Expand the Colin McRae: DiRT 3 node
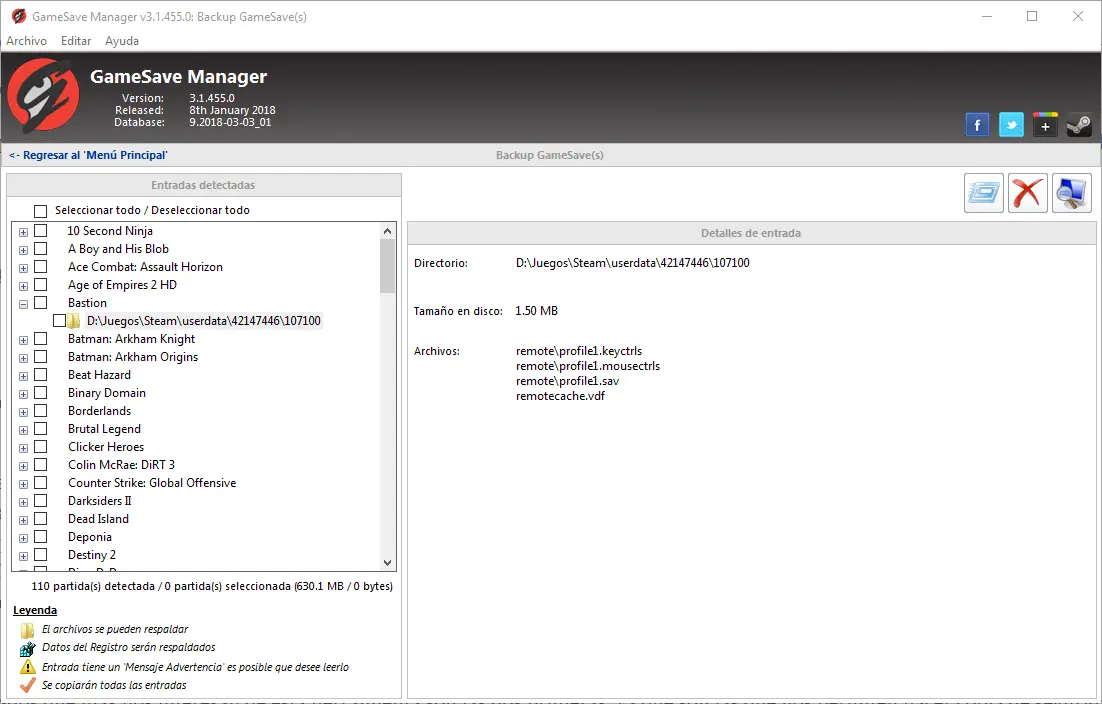 23,466
